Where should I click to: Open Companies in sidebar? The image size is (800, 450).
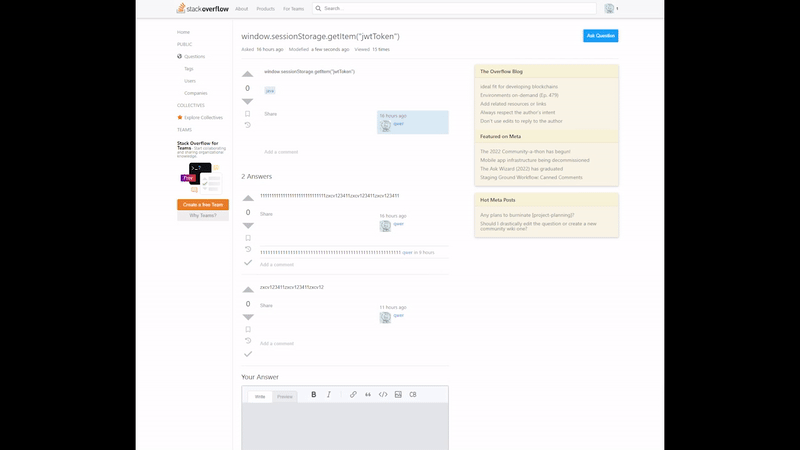[x=196, y=93]
